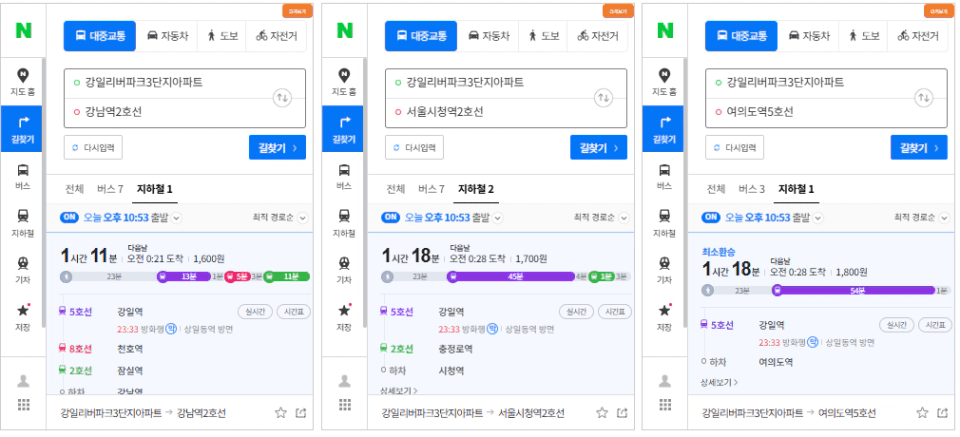The width and height of the screenshot is (960, 437).
Task: Expand departure time dropdown in 강남역2호선 panel
Action: 177,218
